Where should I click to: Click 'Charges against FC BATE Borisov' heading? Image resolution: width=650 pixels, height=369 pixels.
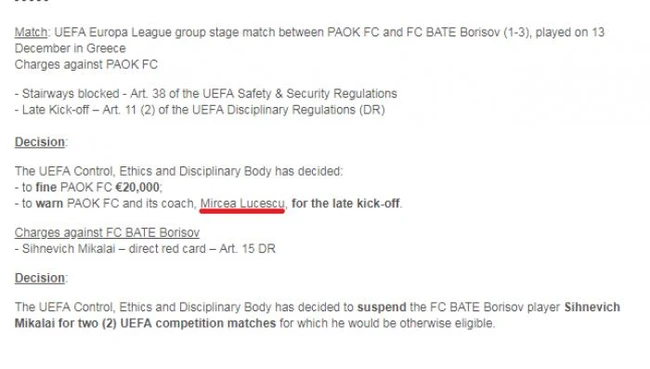point(107,233)
